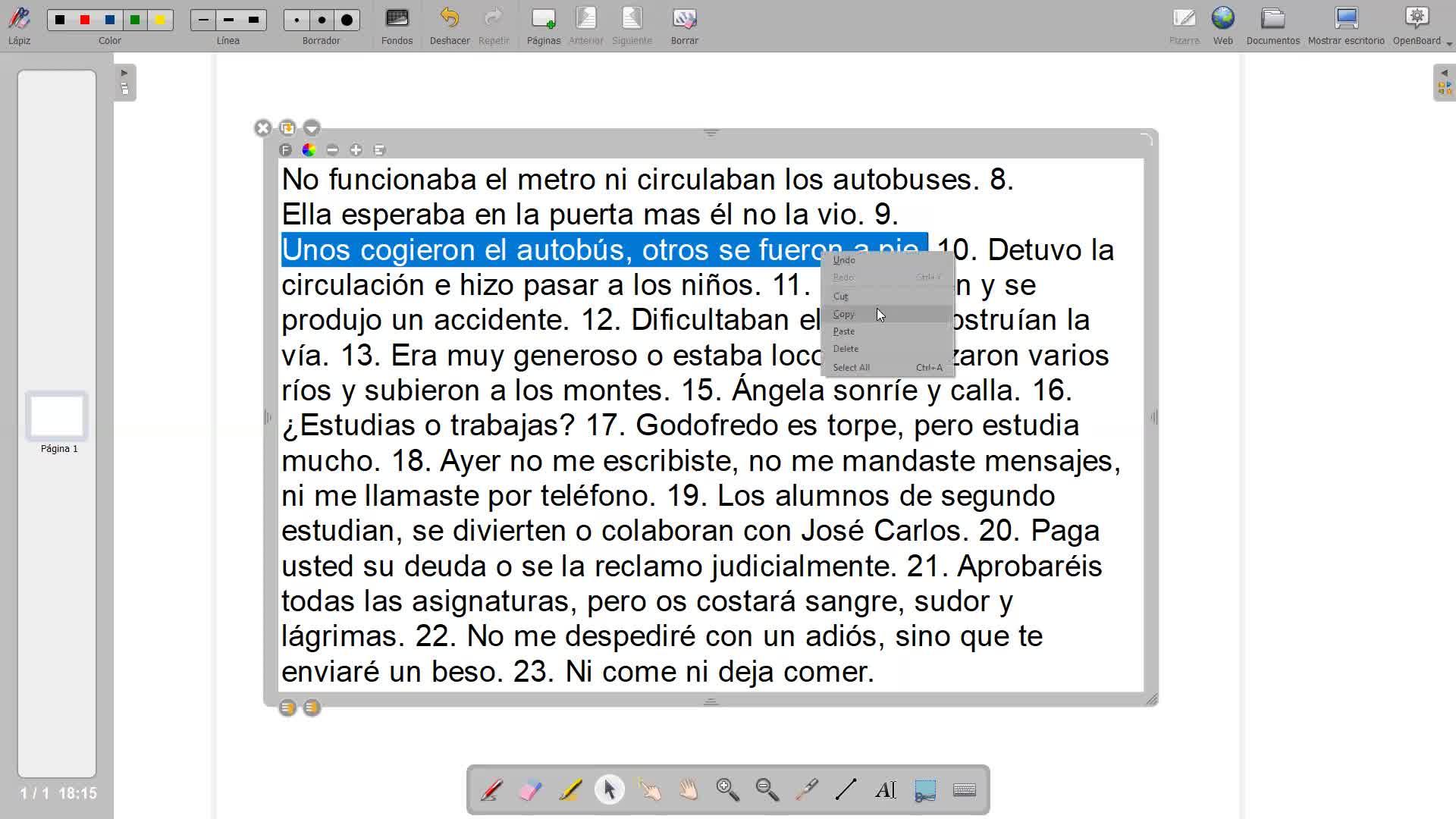1456x819 pixels.
Task: Pick the red pen color swatch
Action: [x=85, y=20]
